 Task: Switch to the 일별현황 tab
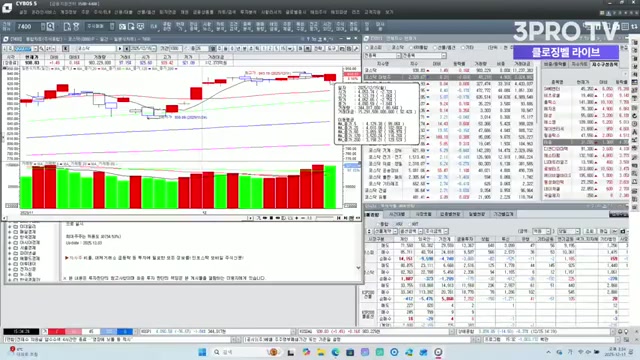tap(477, 214)
